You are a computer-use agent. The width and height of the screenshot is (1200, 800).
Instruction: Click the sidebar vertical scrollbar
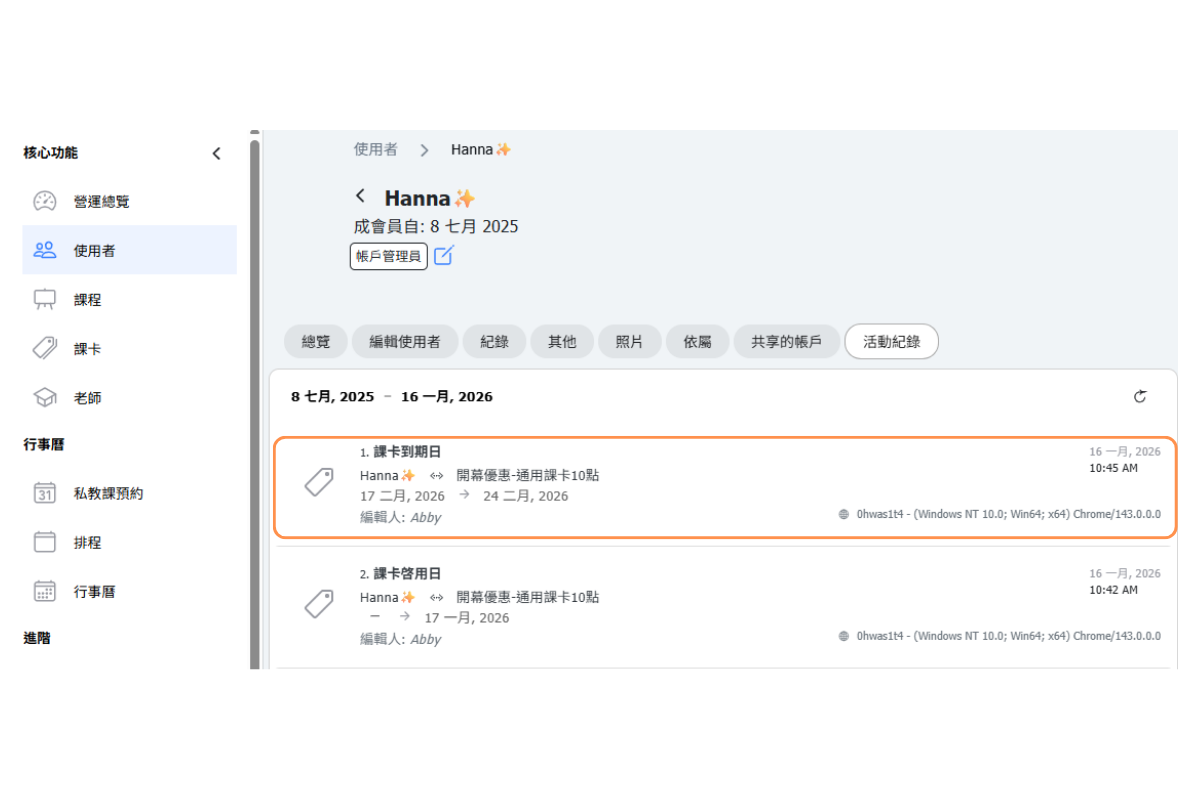pos(254,400)
